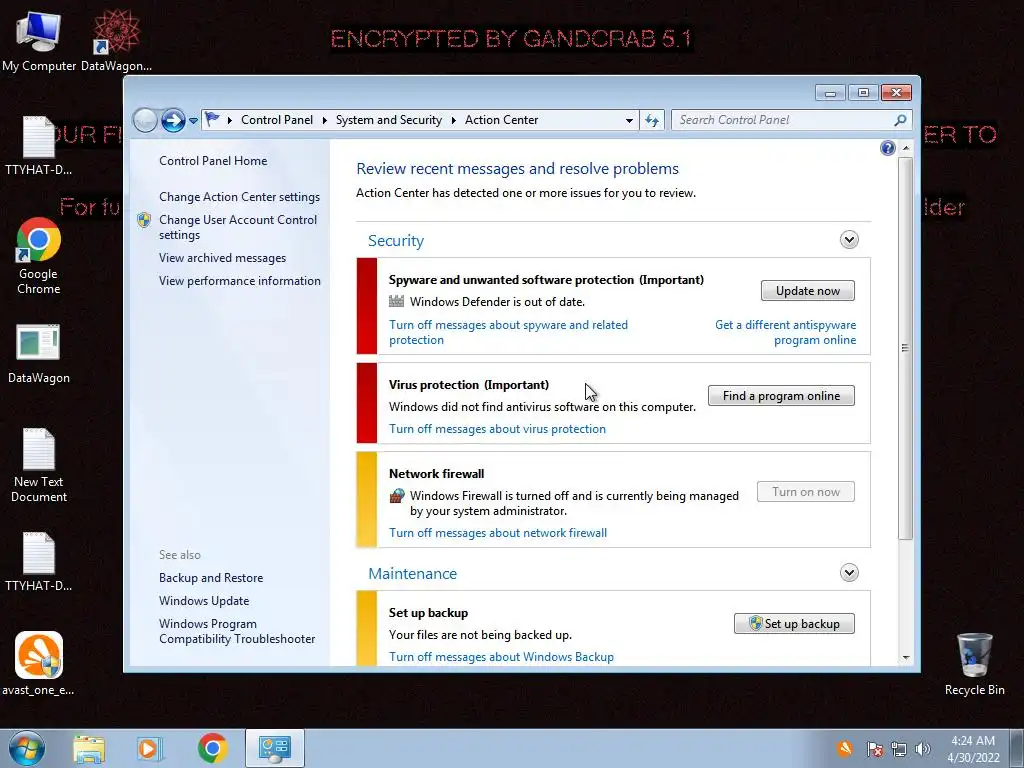1024x768 pixels.
Task: Open My Computer desktop icon
Action: [x=39, y=40]
